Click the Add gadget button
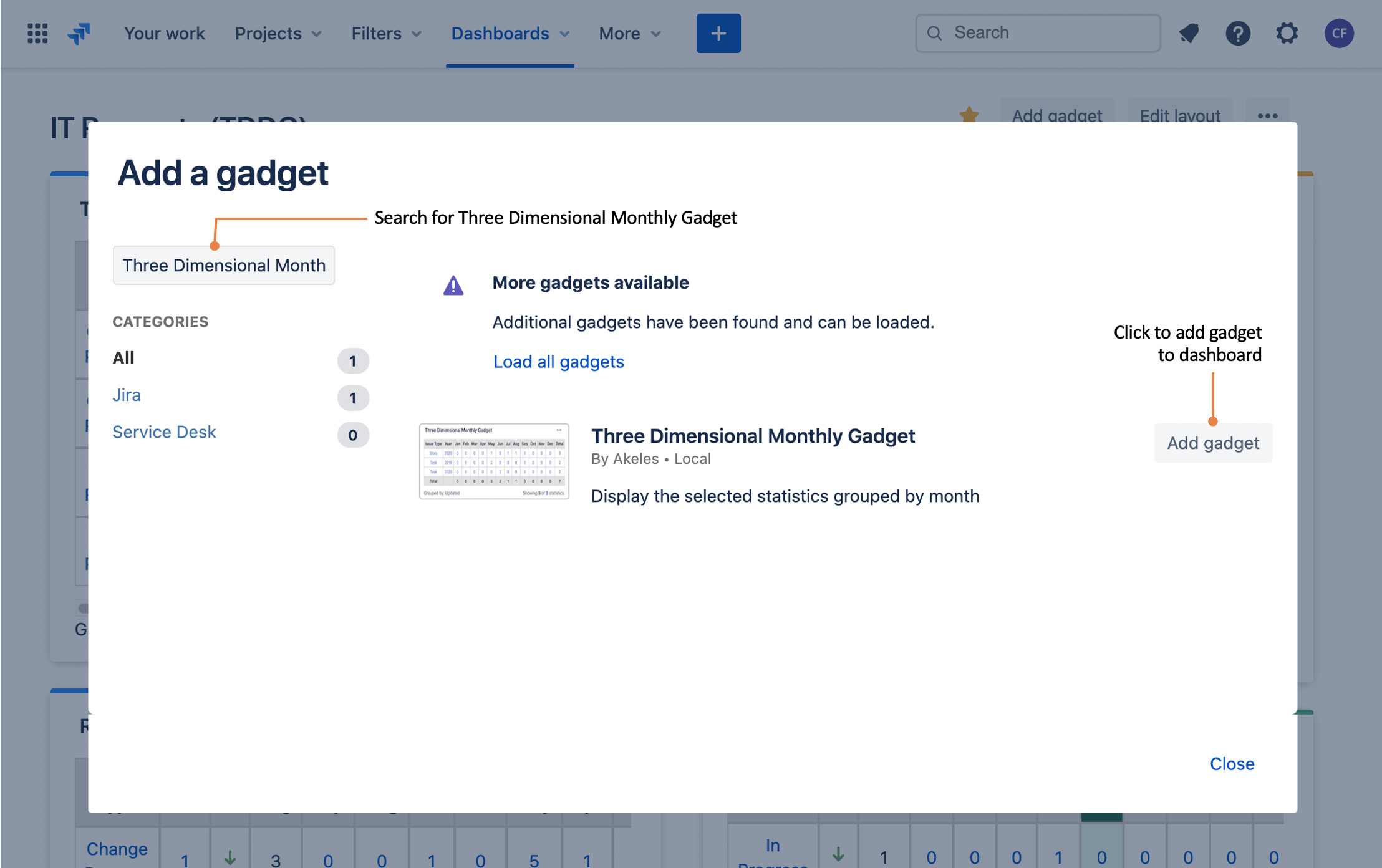Screen dimensions: 1382x868 1213,443
